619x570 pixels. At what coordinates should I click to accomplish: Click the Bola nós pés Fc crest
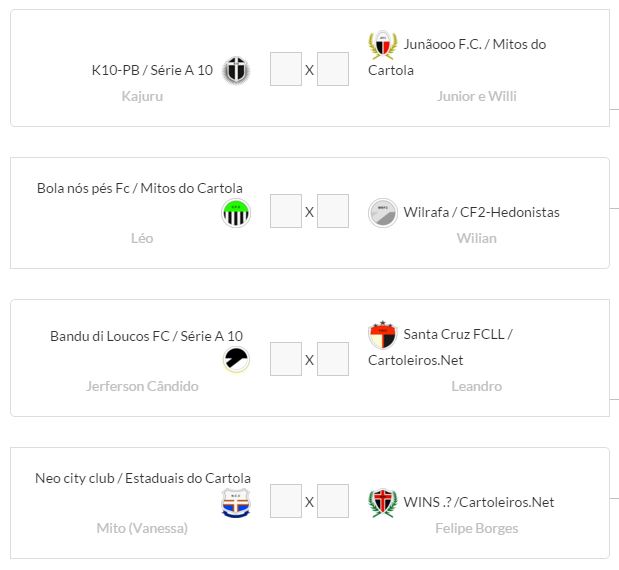(236, 213)
